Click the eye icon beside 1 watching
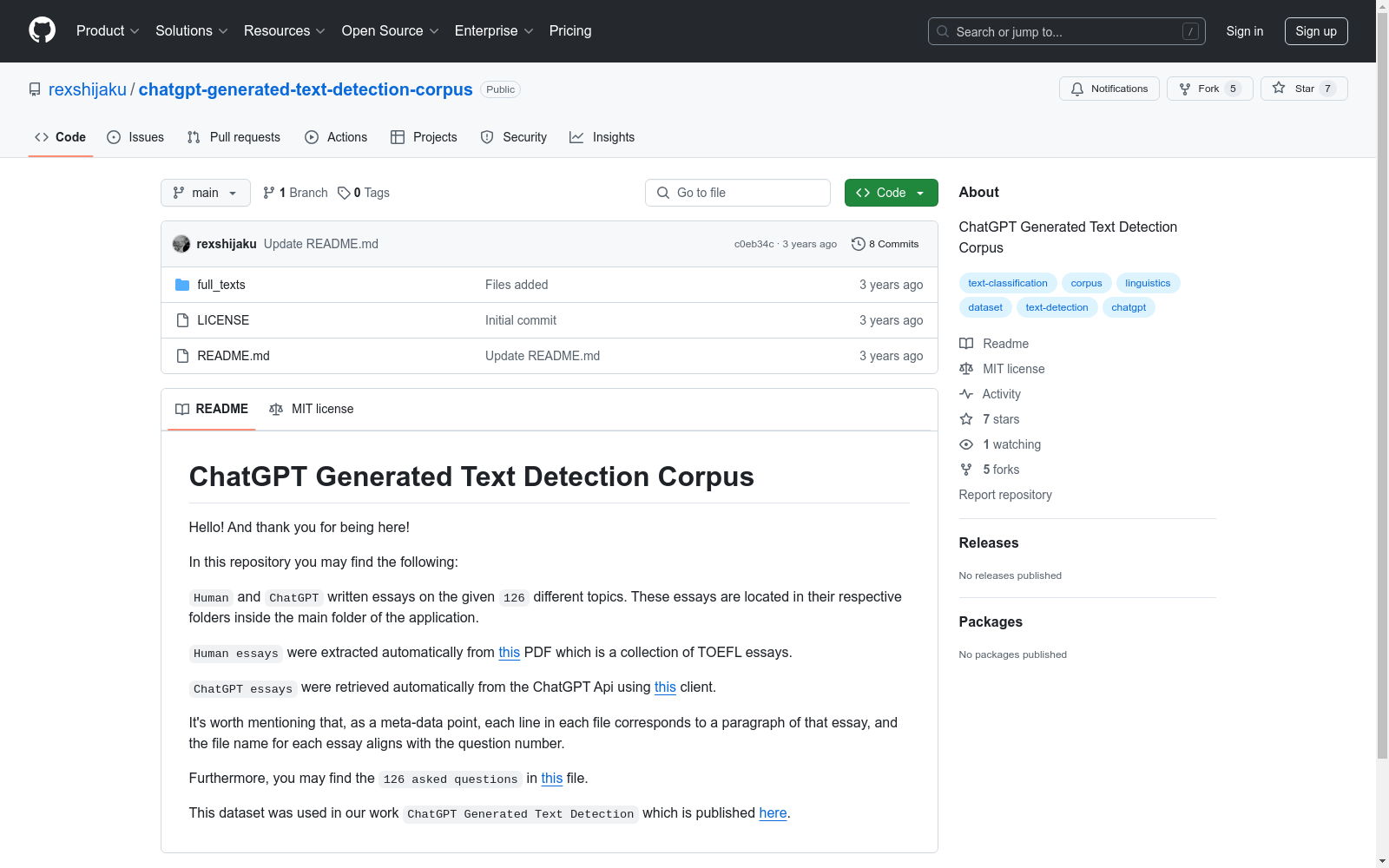 [966, 444]
